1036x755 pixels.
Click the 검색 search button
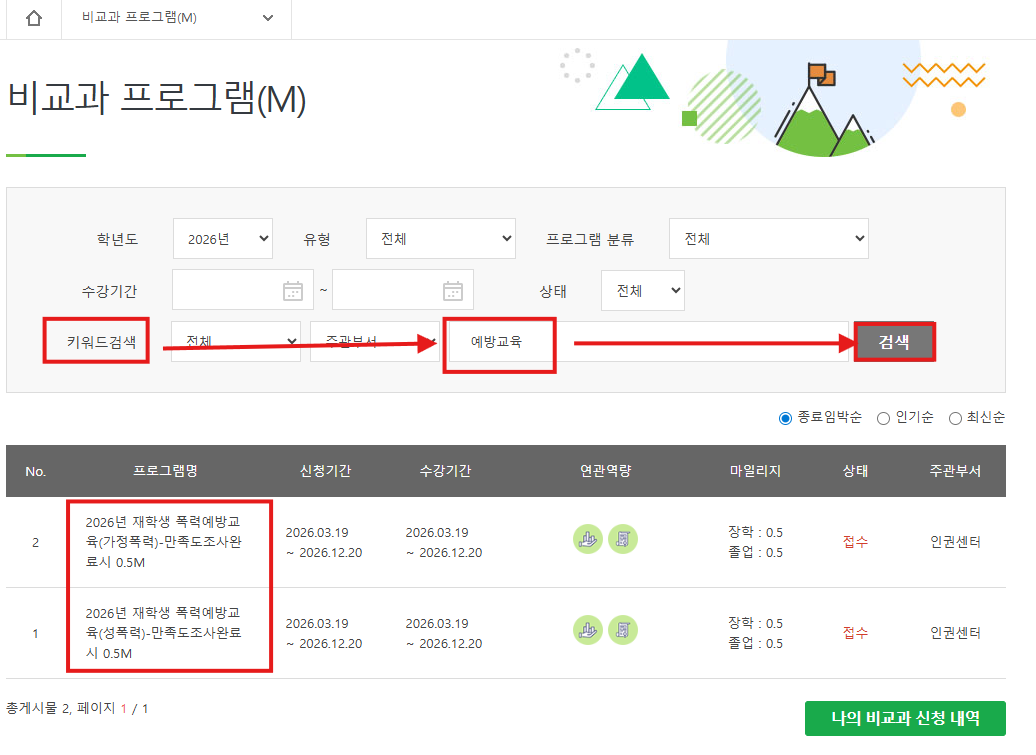tap(894, 342)
